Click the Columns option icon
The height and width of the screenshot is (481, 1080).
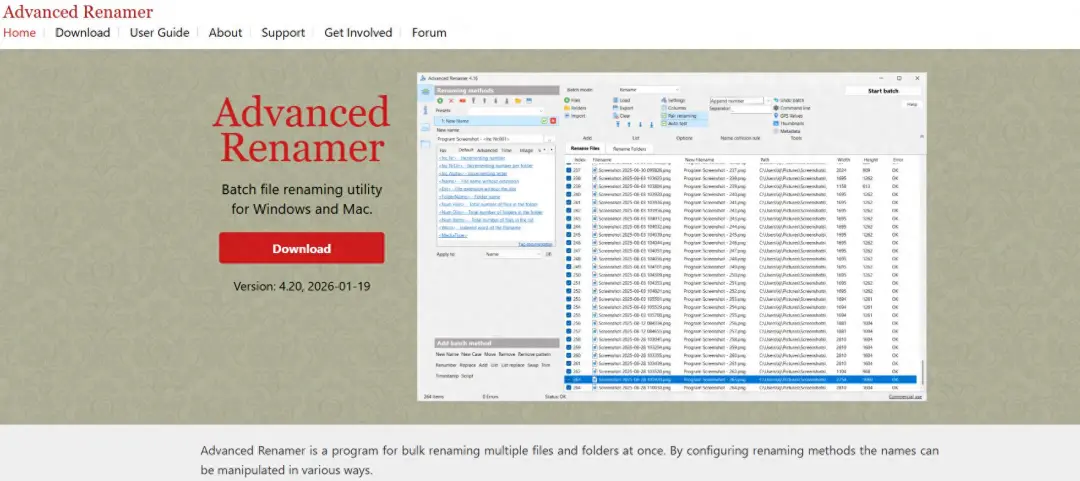coord(663,108)
